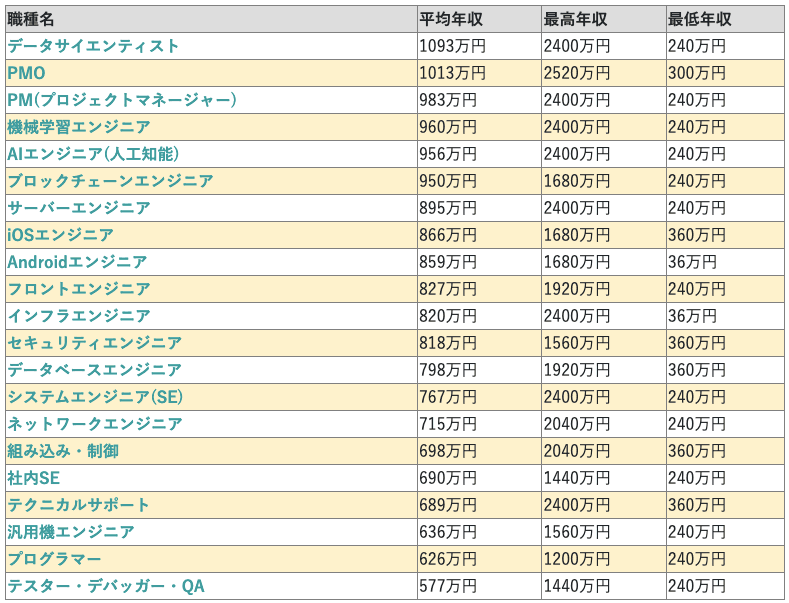Select the 機械学習エンジニア link
This screenshot has height=603, width=789.
(x=79, y=127)
